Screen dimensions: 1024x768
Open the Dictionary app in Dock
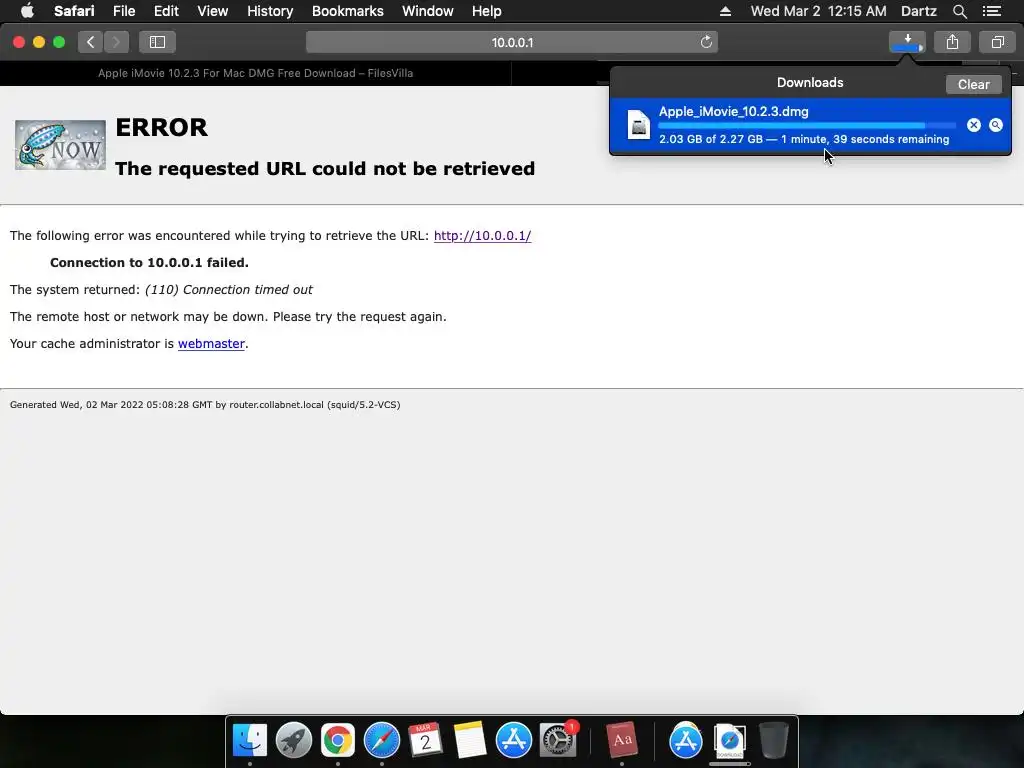[622, 740]
